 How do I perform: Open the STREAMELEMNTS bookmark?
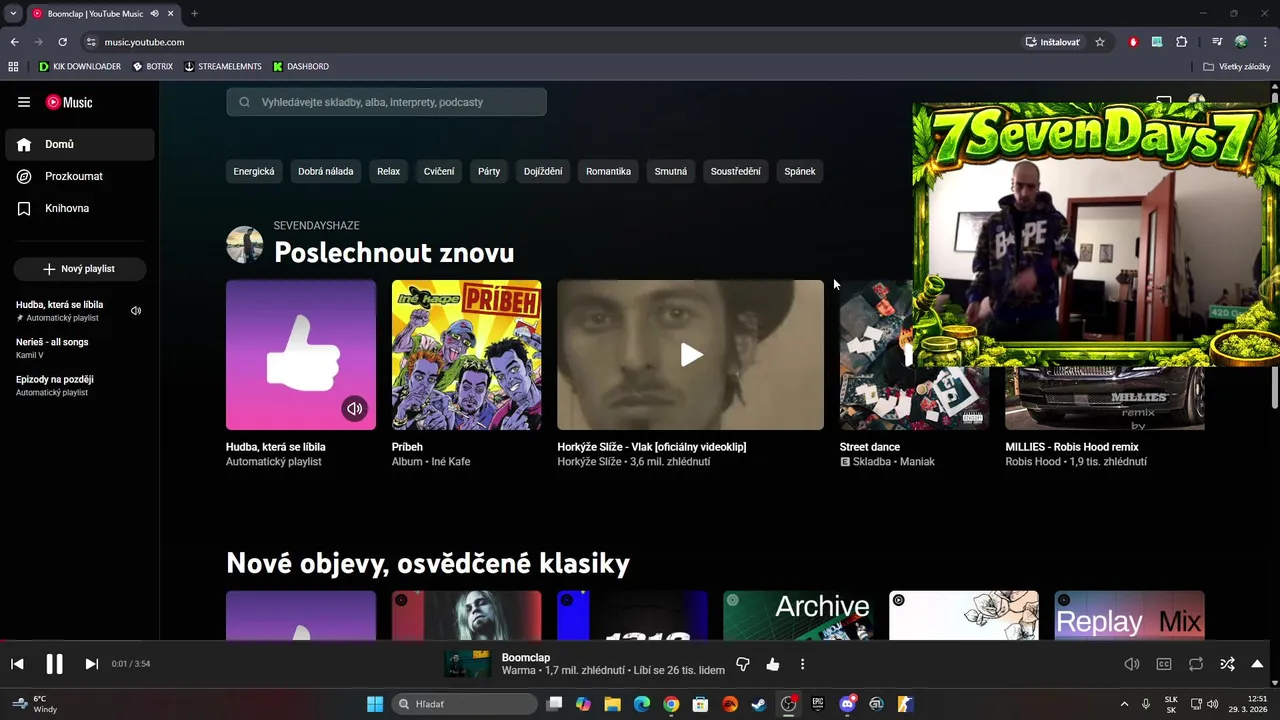(222, 67)
